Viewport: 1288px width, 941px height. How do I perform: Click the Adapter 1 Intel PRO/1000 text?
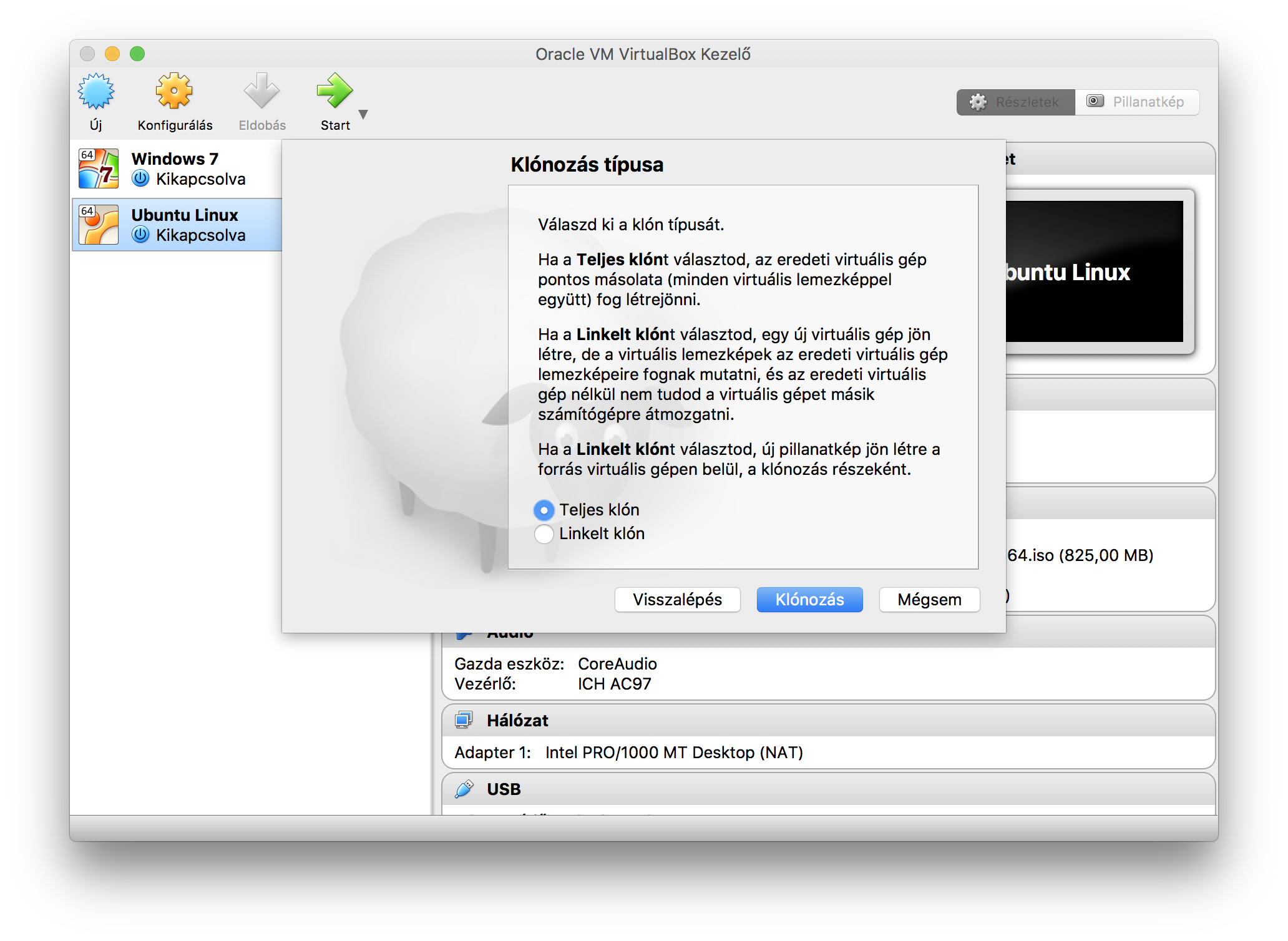coord(628,753)
